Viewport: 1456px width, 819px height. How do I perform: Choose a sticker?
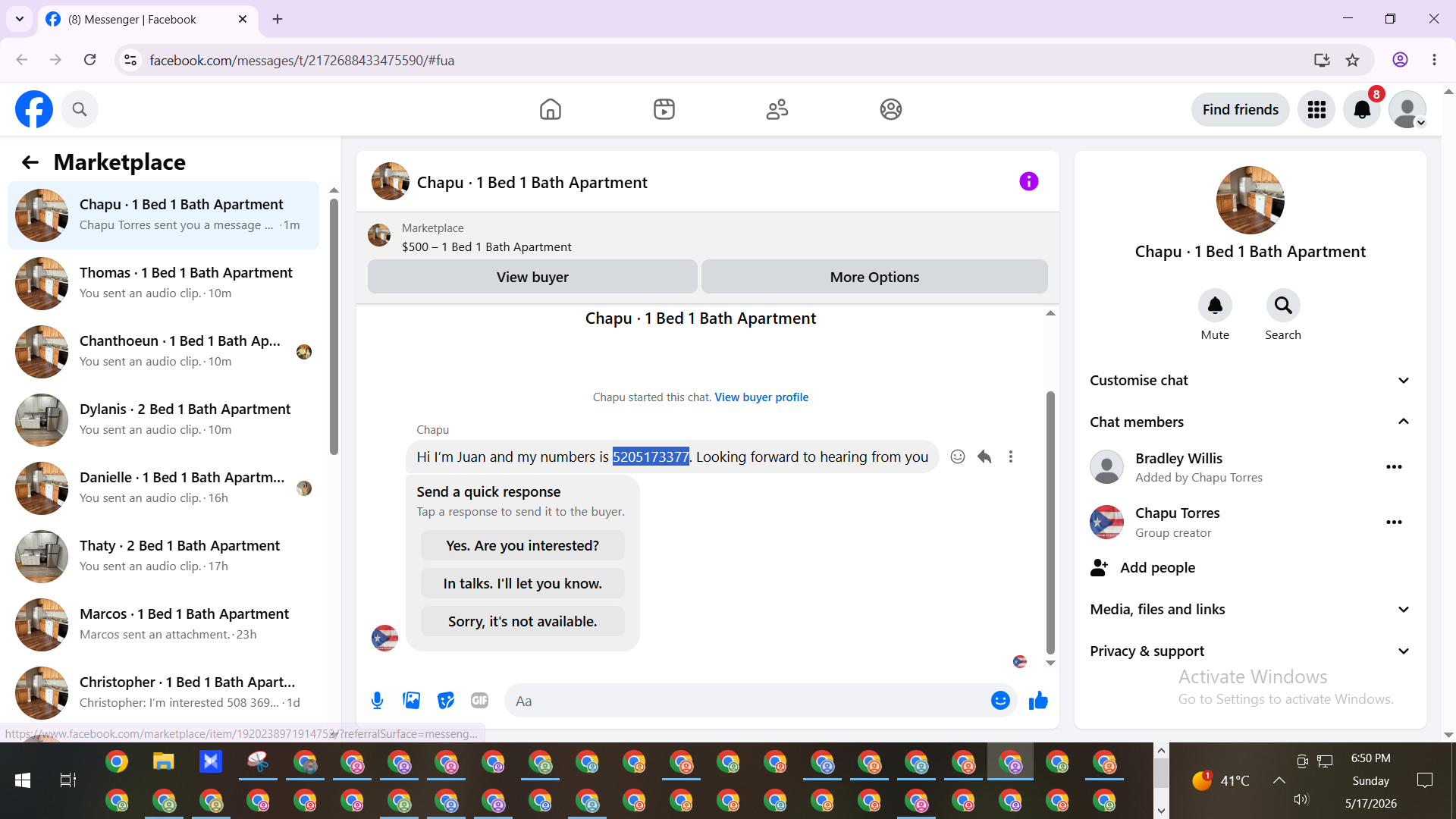pos(446,701)
